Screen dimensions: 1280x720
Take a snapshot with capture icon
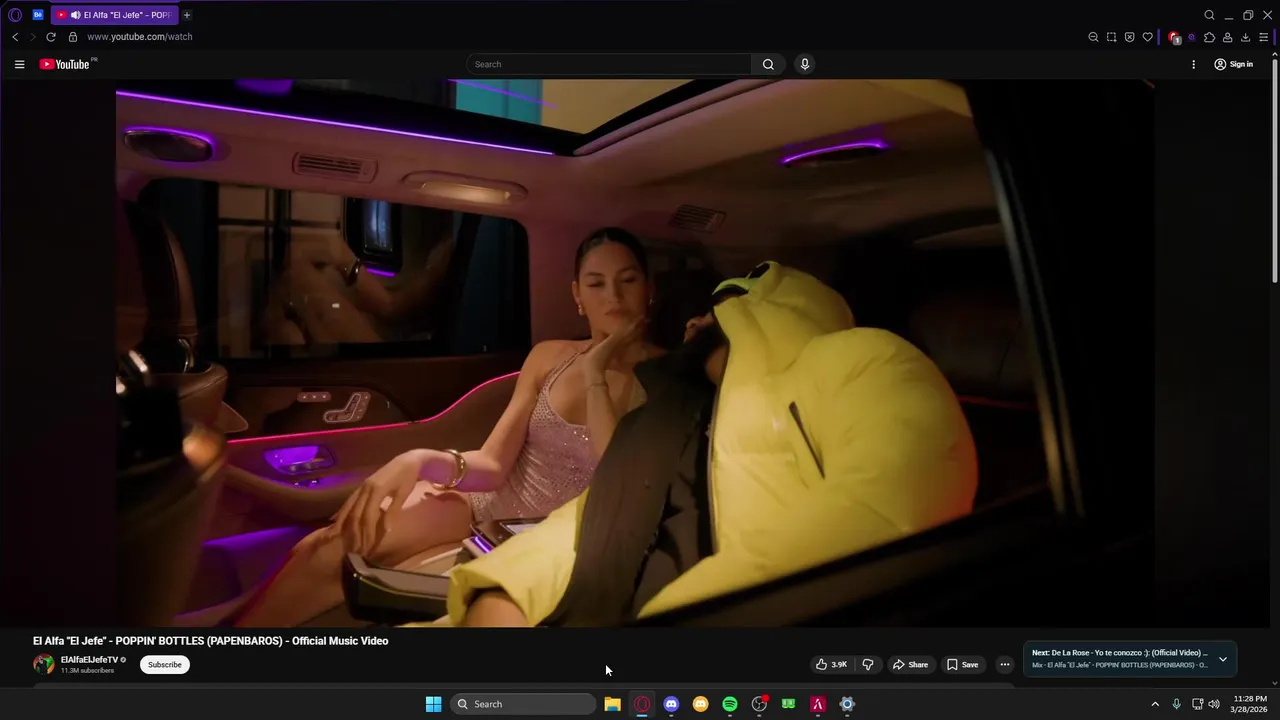[1111, 37]
